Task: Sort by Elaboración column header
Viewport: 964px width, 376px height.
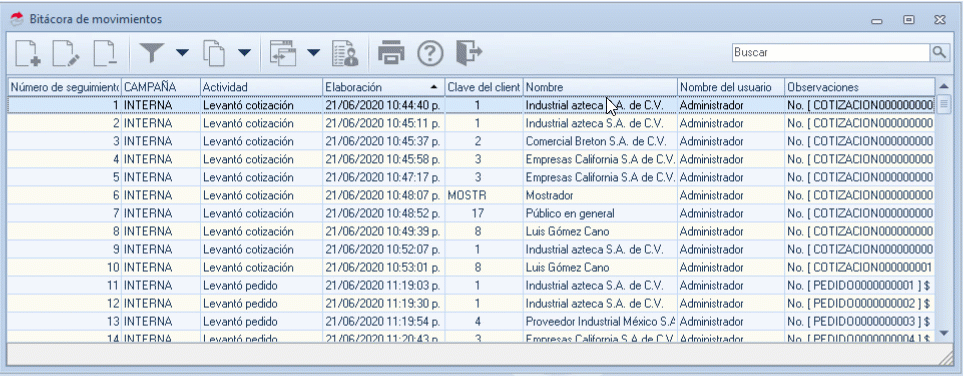Action: (x=384, y=87)
